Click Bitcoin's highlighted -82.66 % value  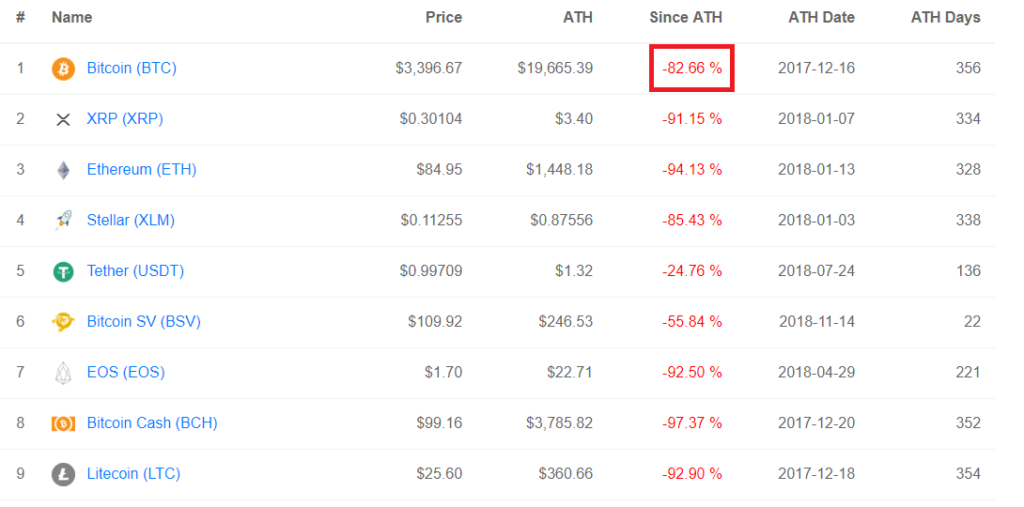point(692,68)
